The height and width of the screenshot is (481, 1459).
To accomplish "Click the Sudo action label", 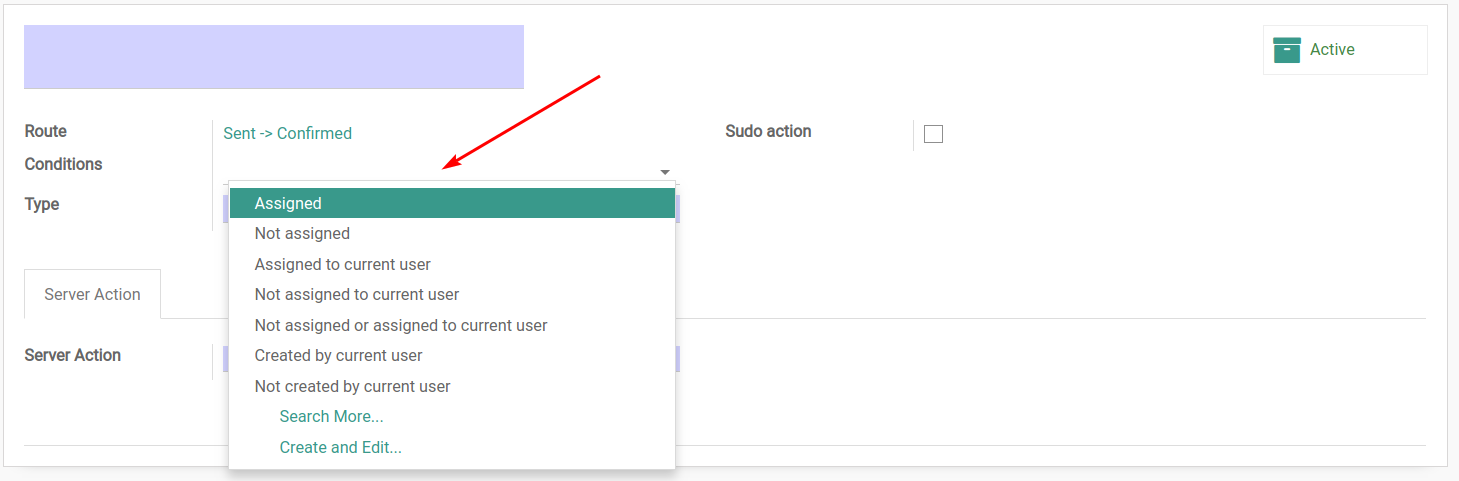I will 768,131.
